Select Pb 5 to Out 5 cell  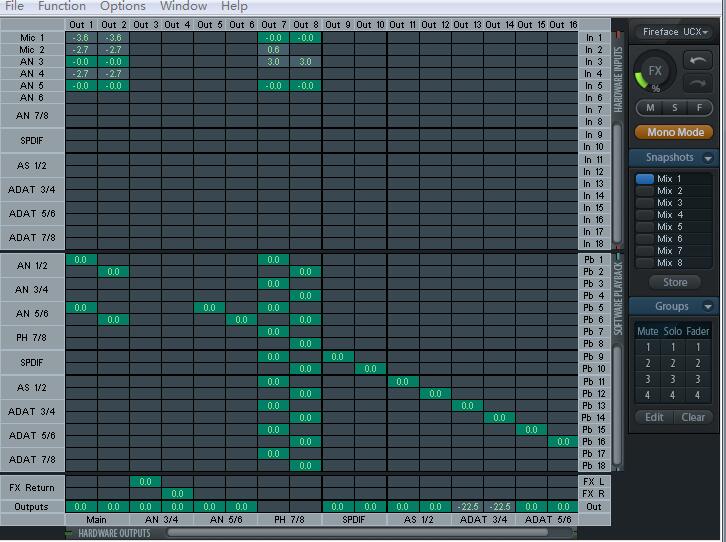[209, 308]
